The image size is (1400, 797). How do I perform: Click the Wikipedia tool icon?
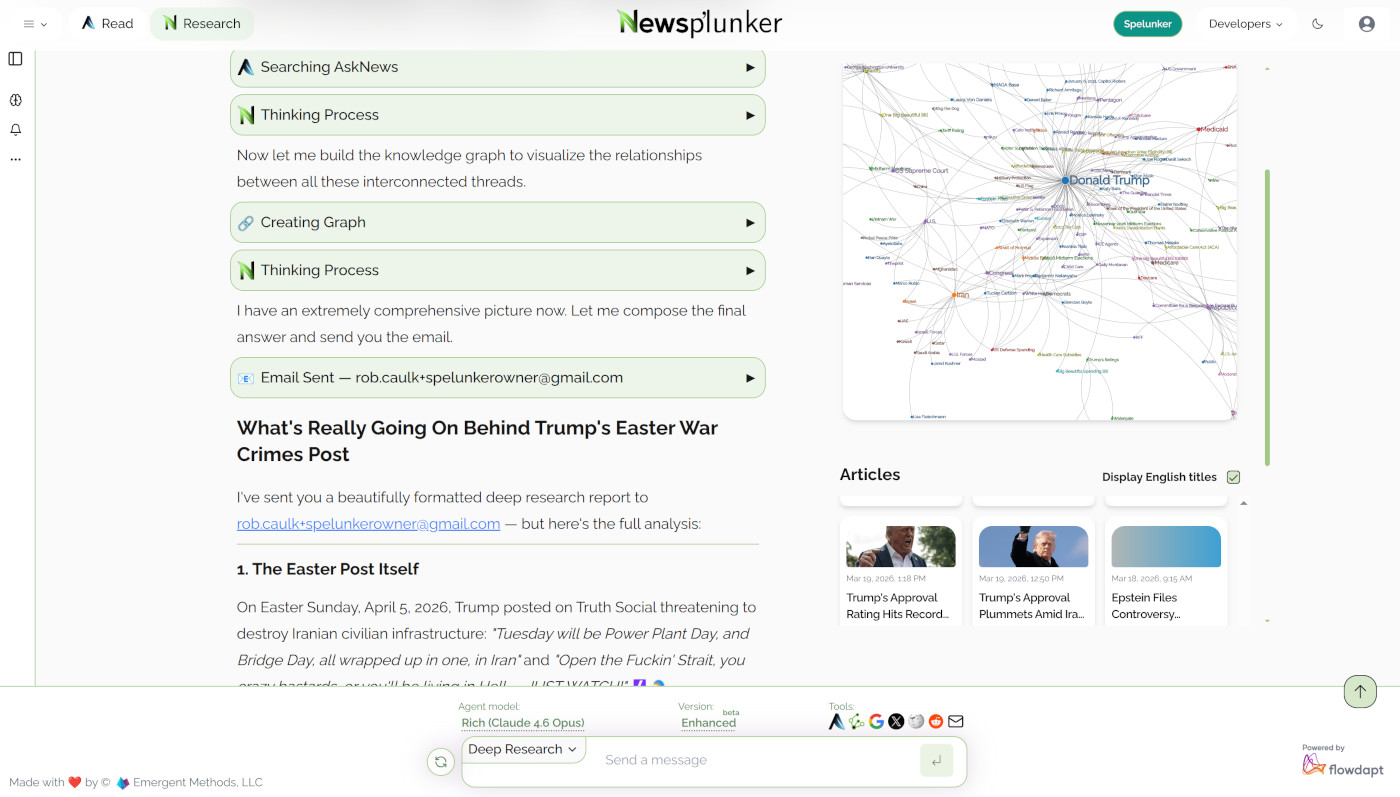(916, 721)
